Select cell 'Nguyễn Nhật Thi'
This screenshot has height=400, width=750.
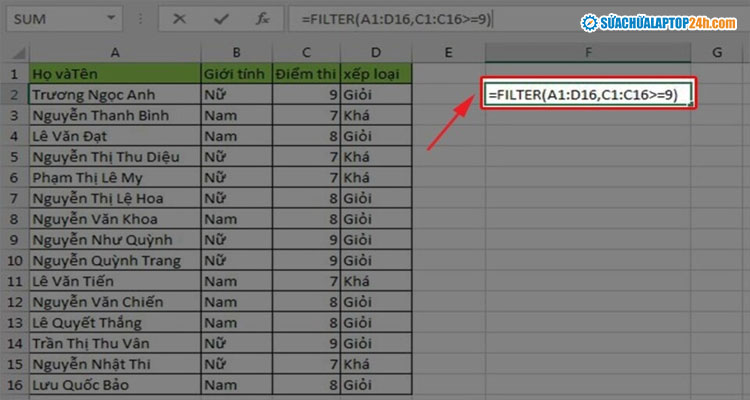(115, 364)
